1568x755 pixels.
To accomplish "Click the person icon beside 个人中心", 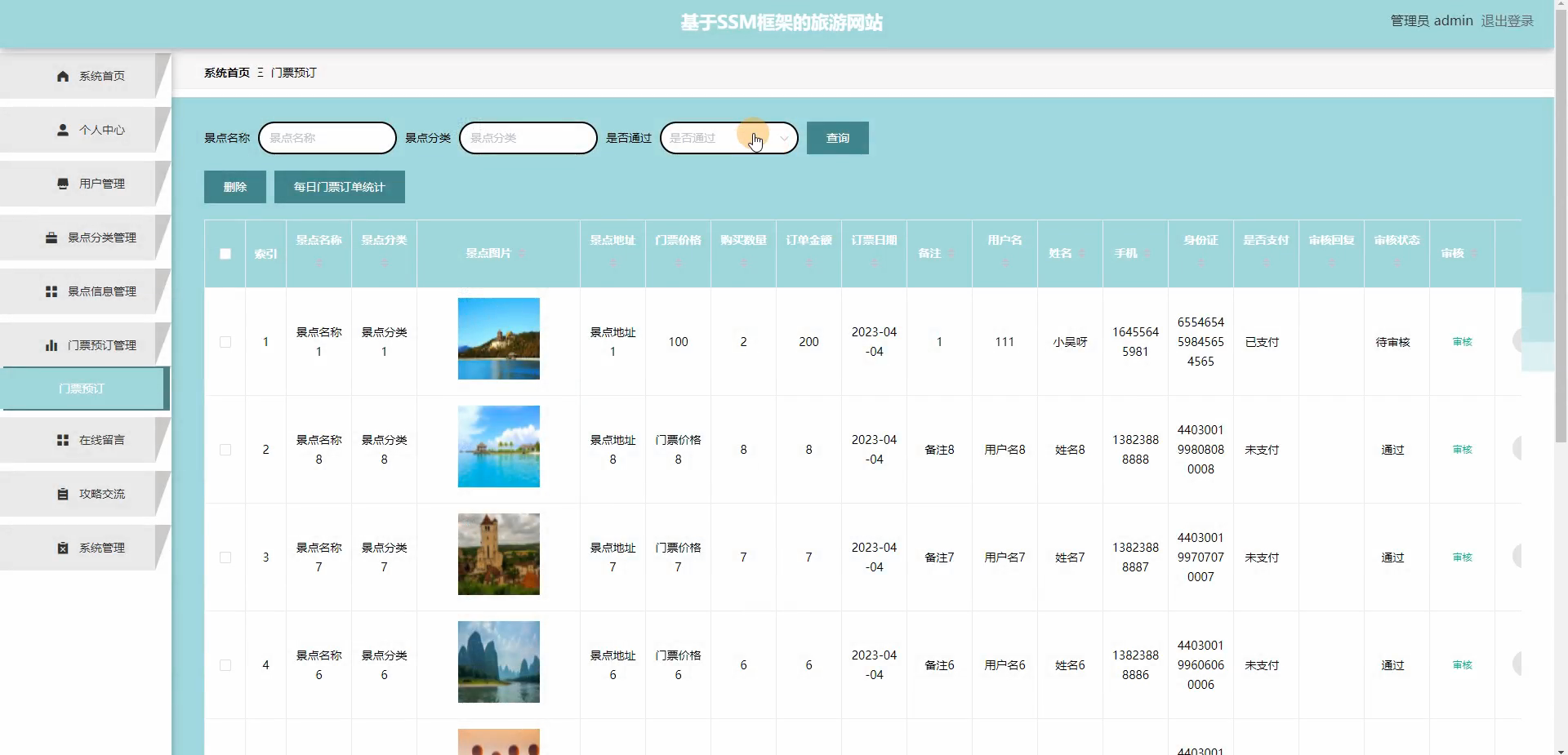I will (63, 130).
